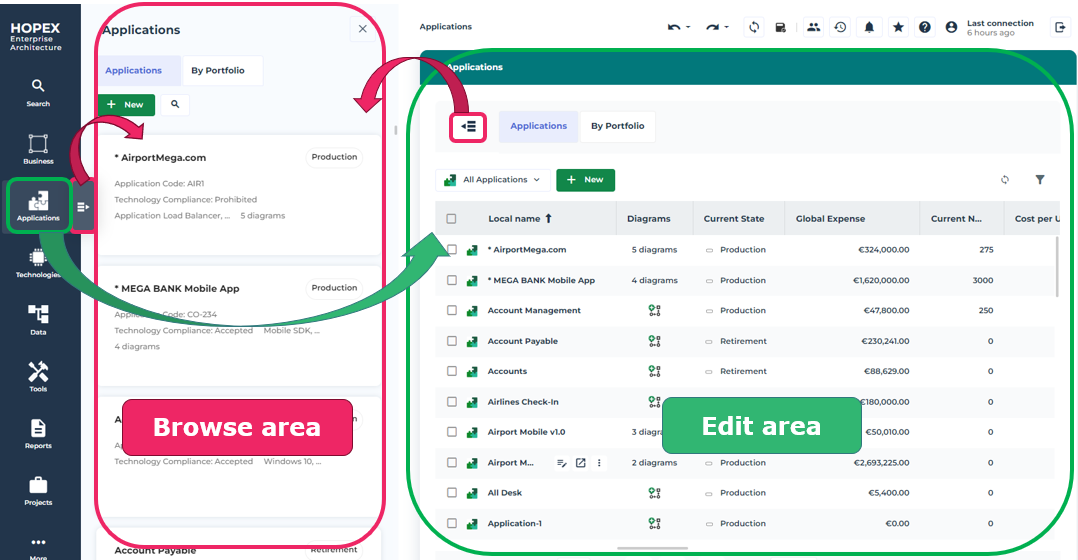Click the green New button above the table

(x=586, y=180)
